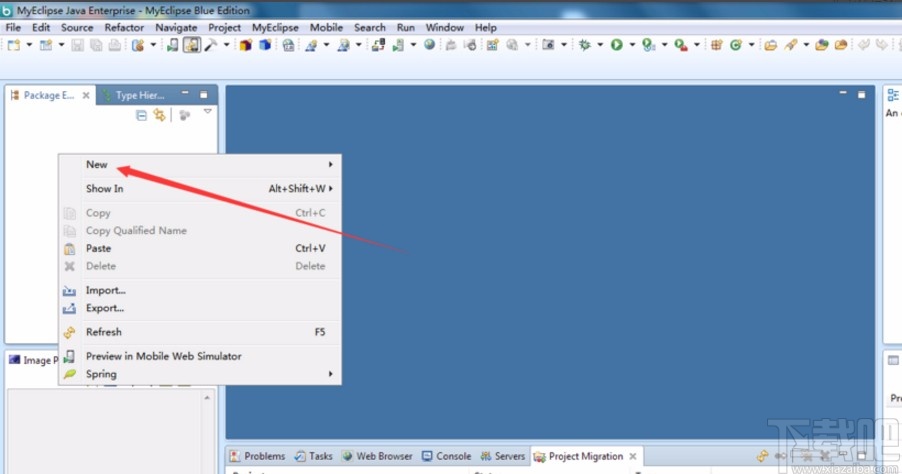This screenshot has width=902, height=474.
Task: Open the Debug icon dropdown arrow
Action: (600, 45)
